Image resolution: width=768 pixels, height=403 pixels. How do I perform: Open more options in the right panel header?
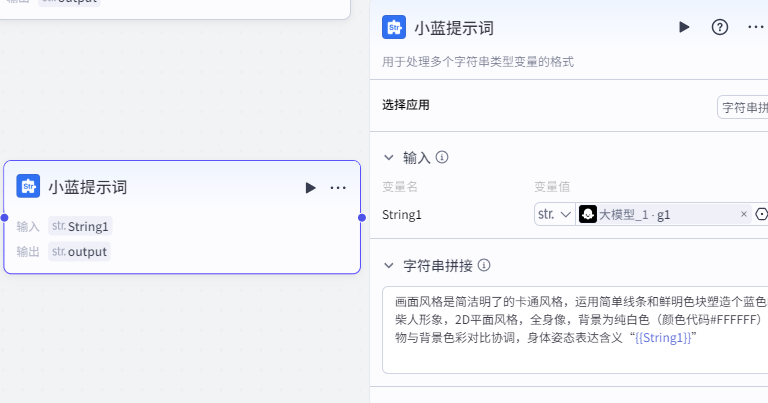point(756,27)
